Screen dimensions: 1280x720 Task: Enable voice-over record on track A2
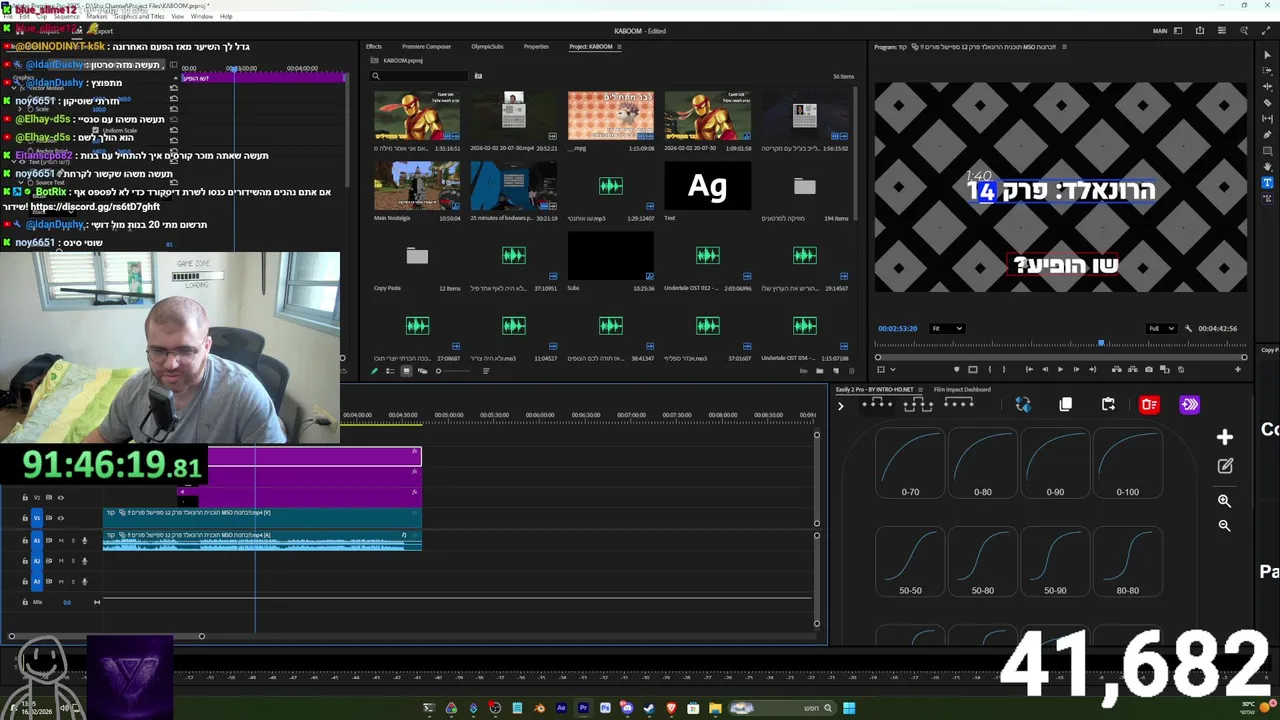(84, 561)
